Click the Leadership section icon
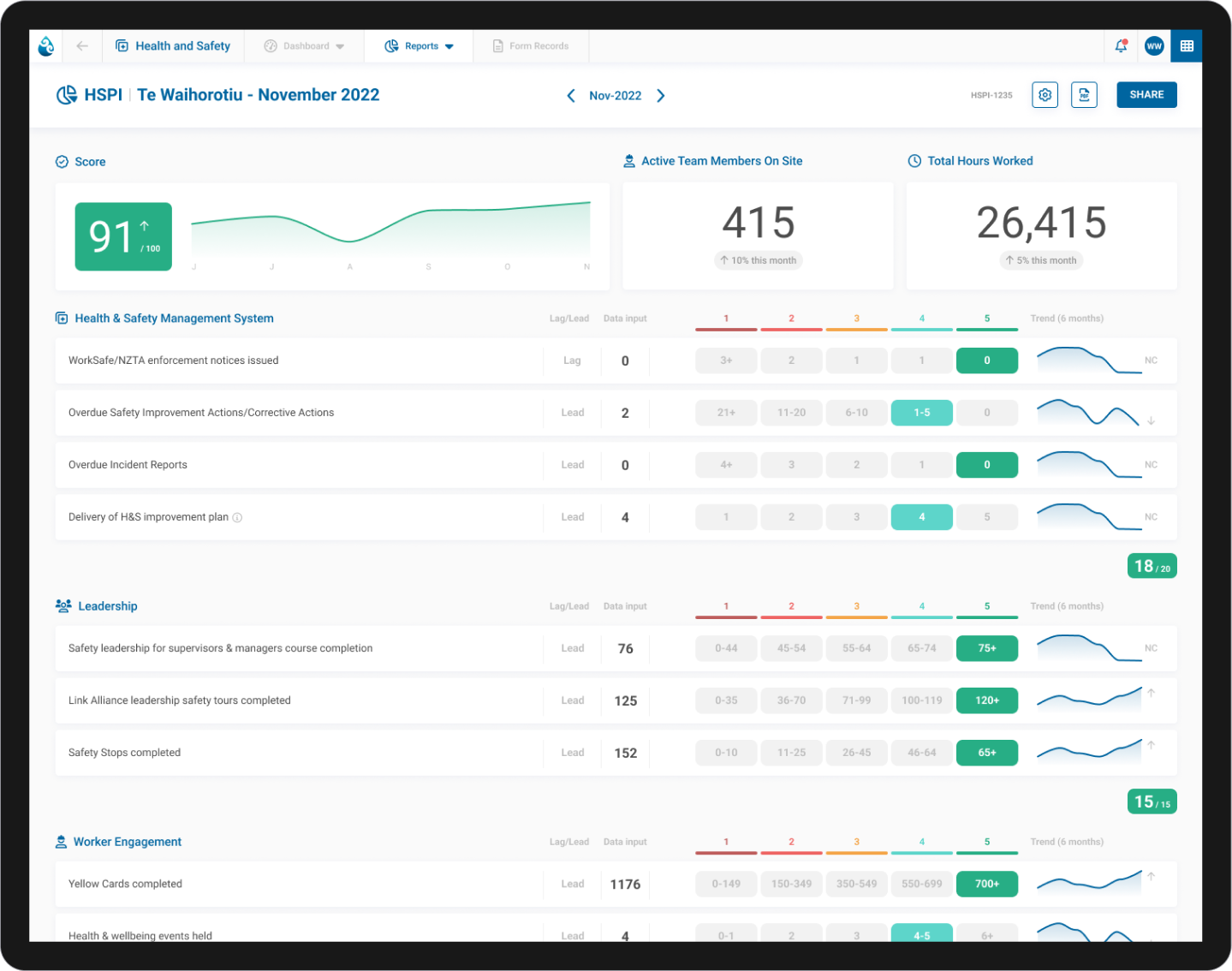This screenshot has width=1232, height=971. point(62,605)
